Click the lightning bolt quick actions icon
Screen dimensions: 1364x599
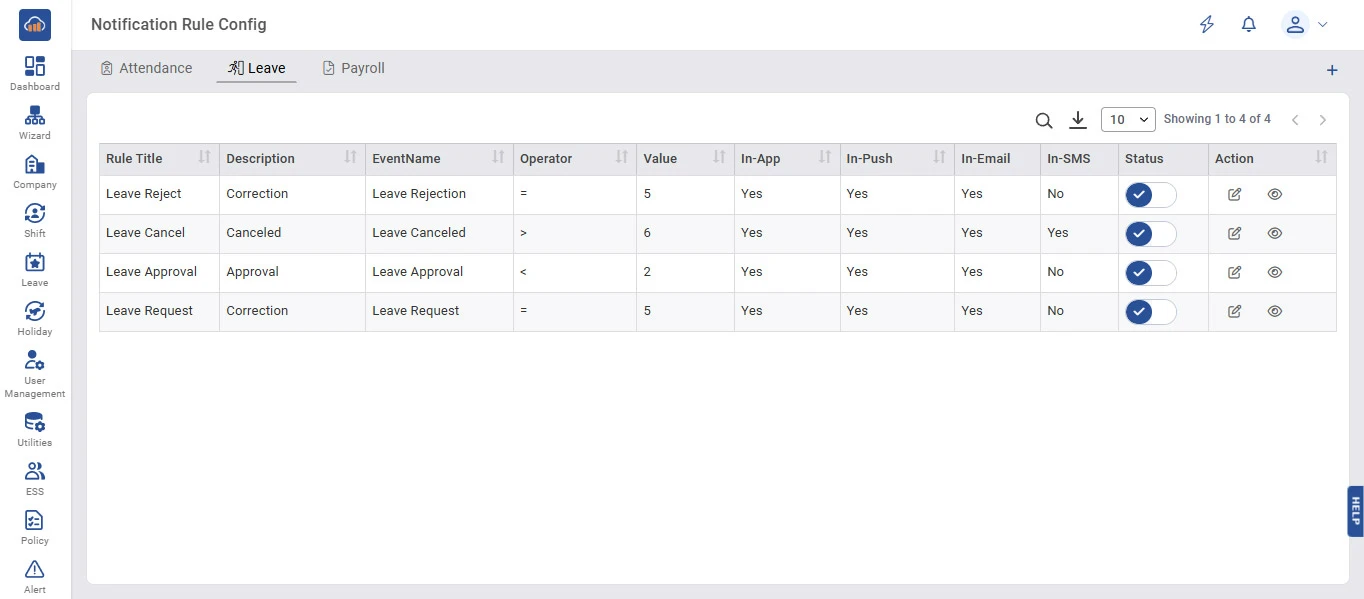click(1207, 25)
